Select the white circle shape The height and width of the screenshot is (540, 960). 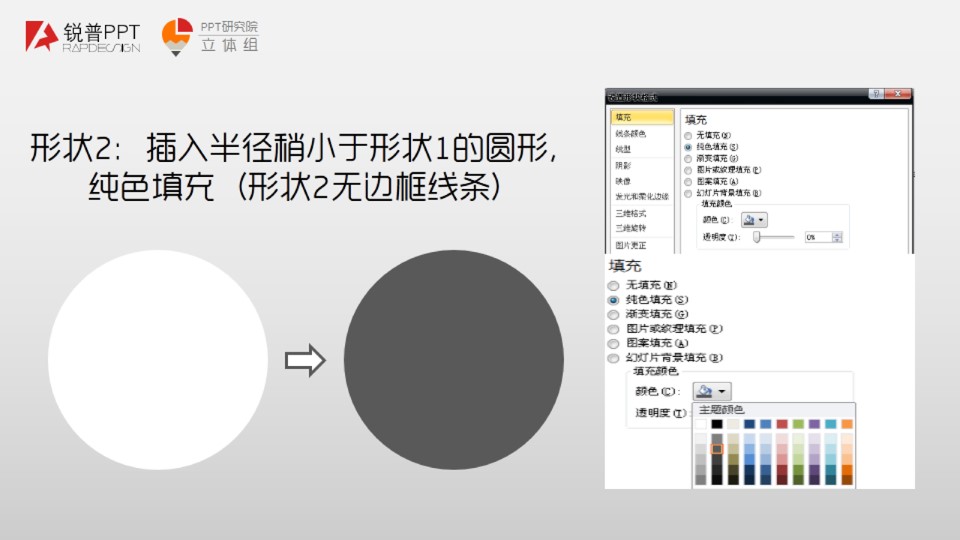[x=158, y=360]
